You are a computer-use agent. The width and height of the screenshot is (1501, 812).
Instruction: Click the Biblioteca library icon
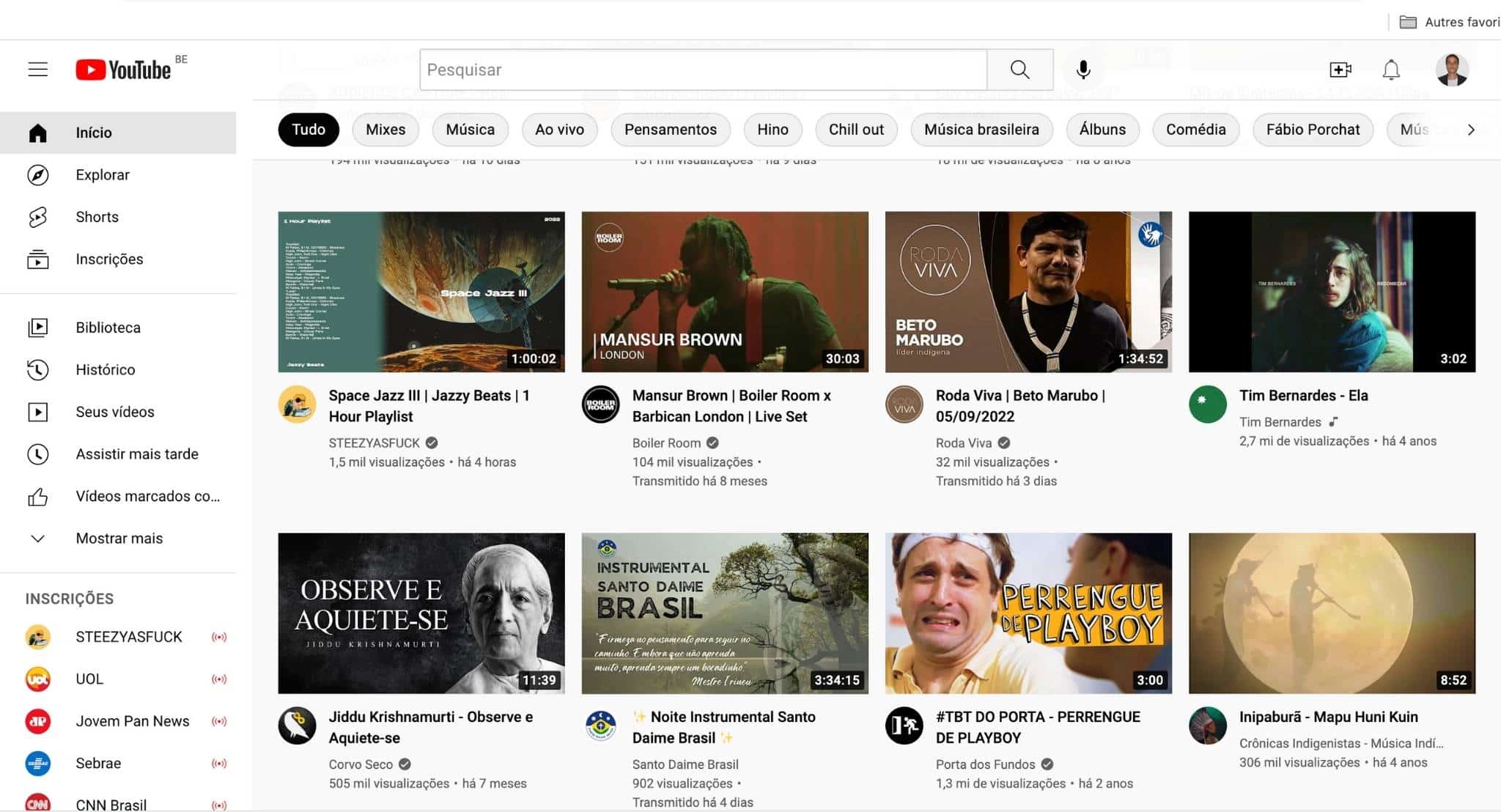[38, 328]
